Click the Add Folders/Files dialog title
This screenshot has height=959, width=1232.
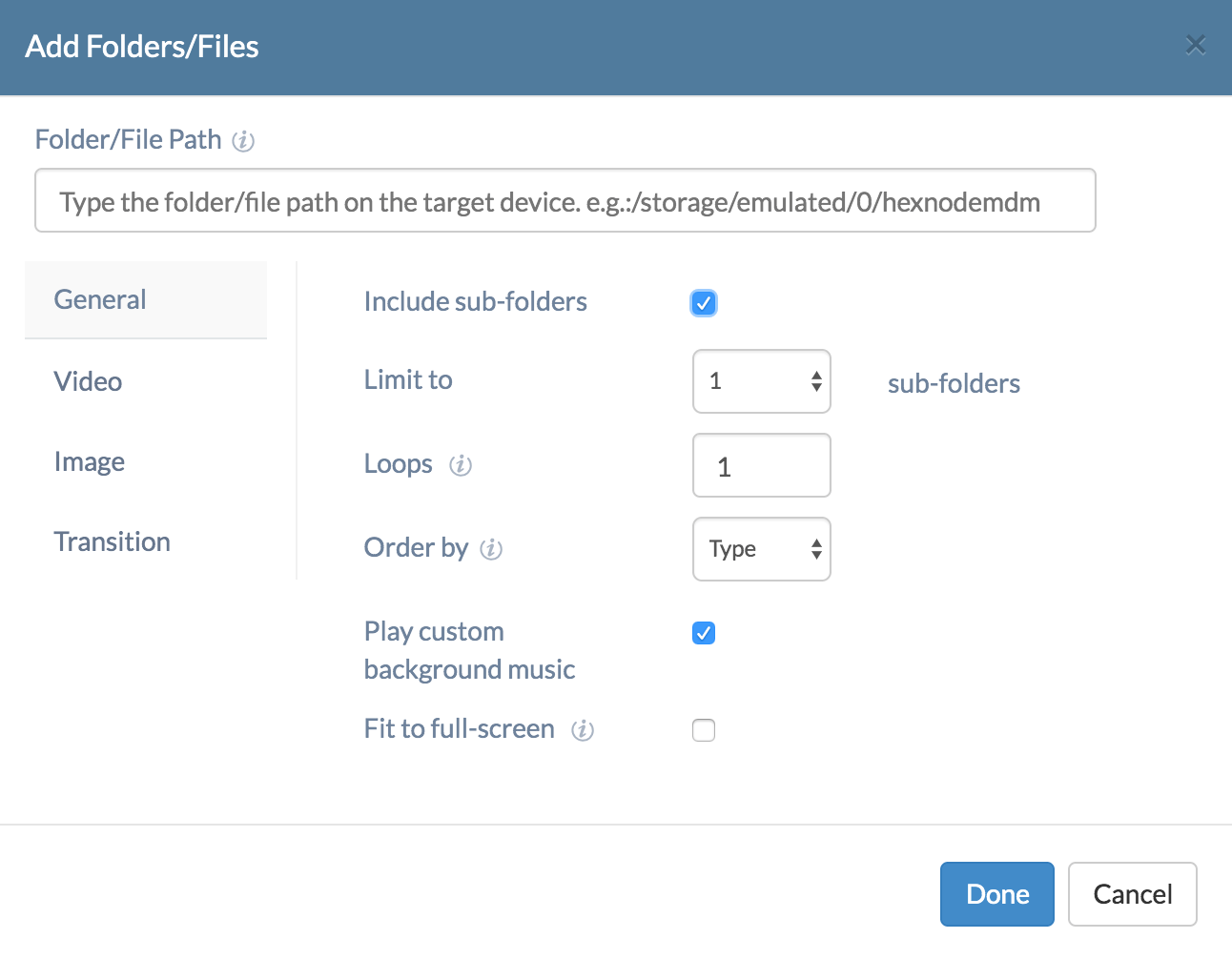pyautogui.click(x=142, y=47)
